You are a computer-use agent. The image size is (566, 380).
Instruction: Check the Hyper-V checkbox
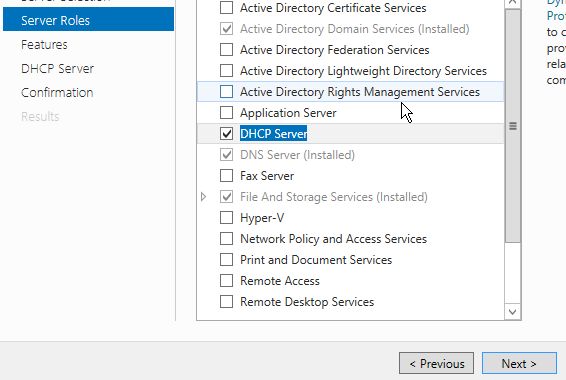pos(226,218)
